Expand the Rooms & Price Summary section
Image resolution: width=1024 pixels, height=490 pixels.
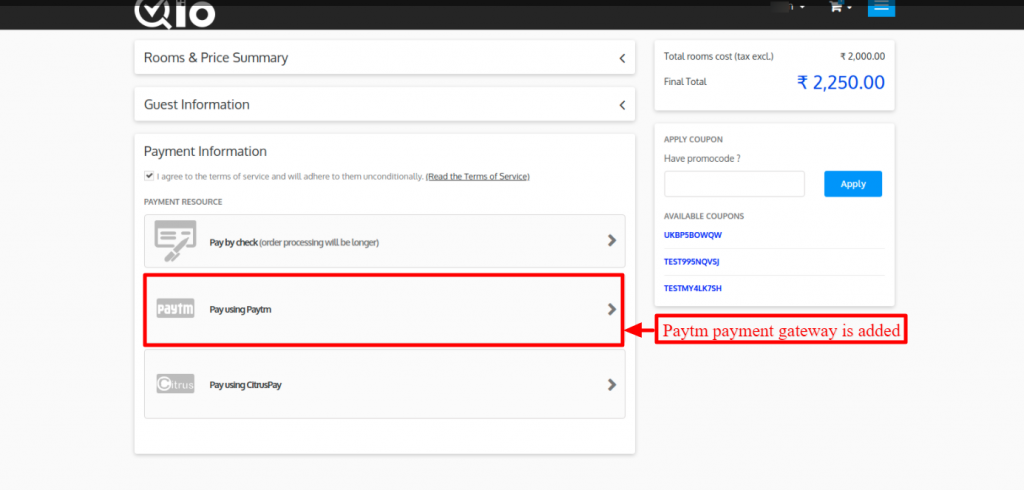click(385, 57)
